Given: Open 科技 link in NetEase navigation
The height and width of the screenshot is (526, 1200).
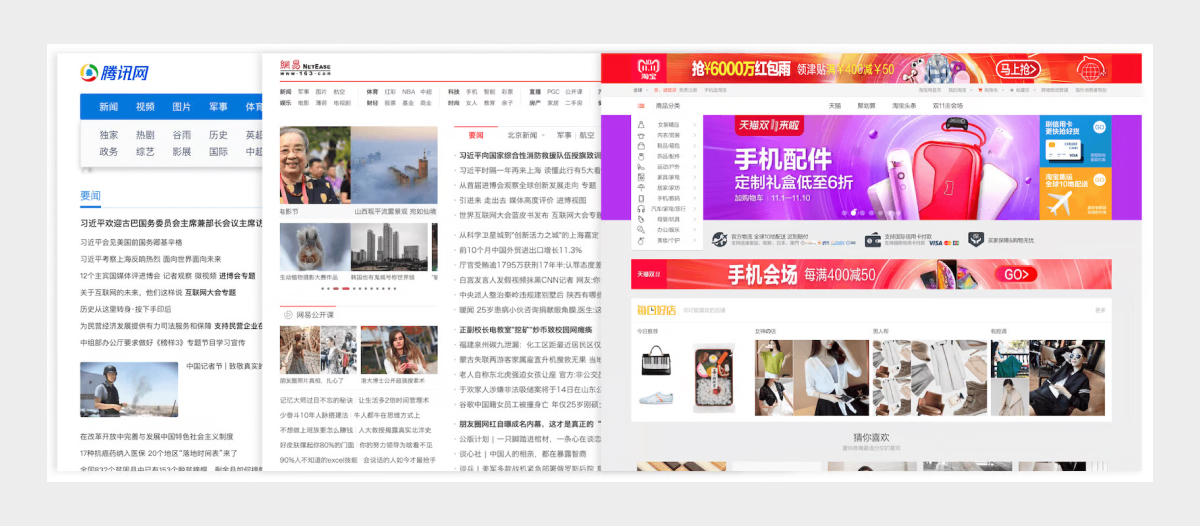Looking at the screenshot, I should click(454, 92).
